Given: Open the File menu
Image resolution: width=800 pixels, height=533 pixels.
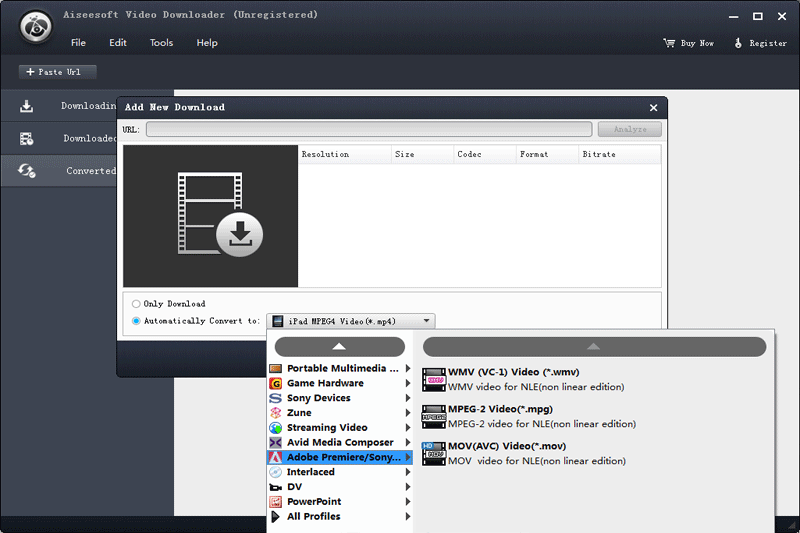Looking at the screenshot, I should tap(78, 43).
